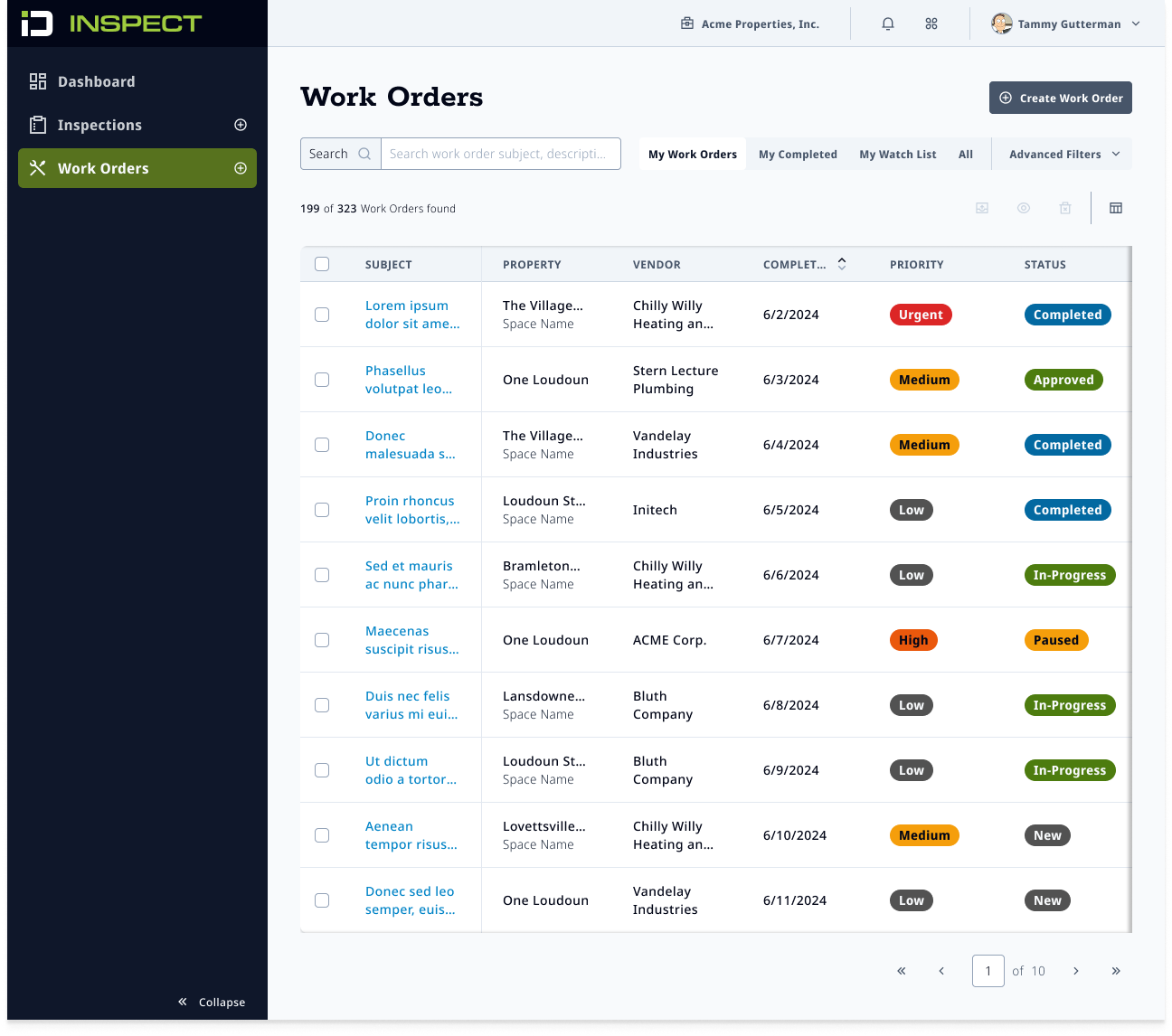1172x1036 pixels.
Task: Go to next page
Action: 1076,971
